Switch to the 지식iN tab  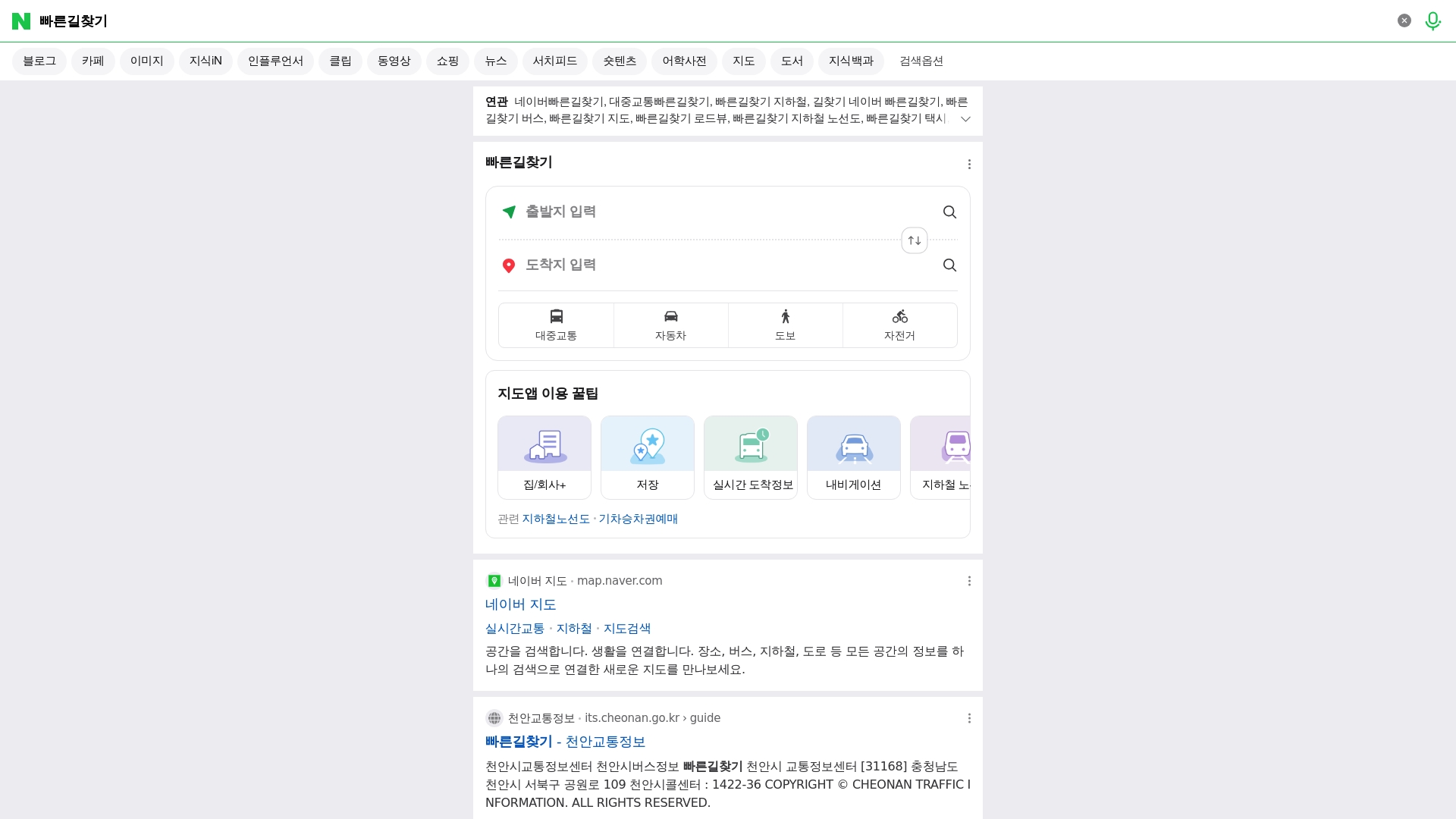coord(206,61)
